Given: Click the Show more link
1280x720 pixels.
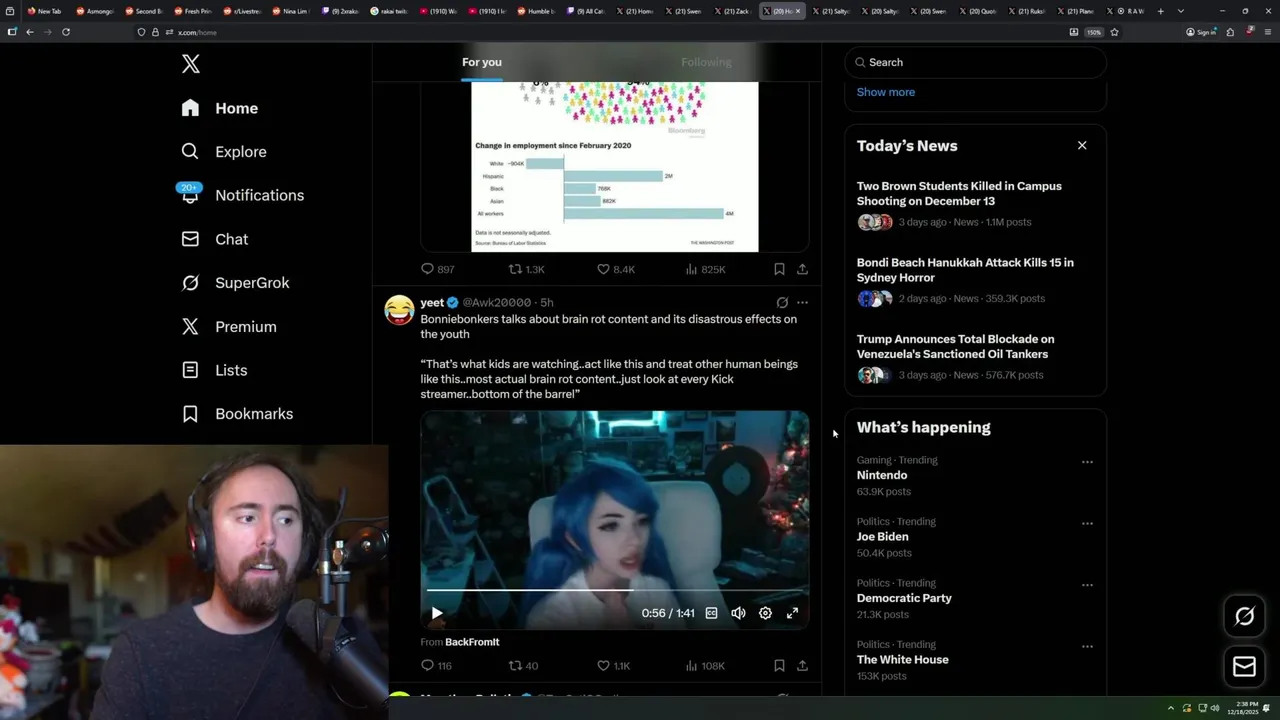Looking at the screenshot, I should (x=886, y=92).
